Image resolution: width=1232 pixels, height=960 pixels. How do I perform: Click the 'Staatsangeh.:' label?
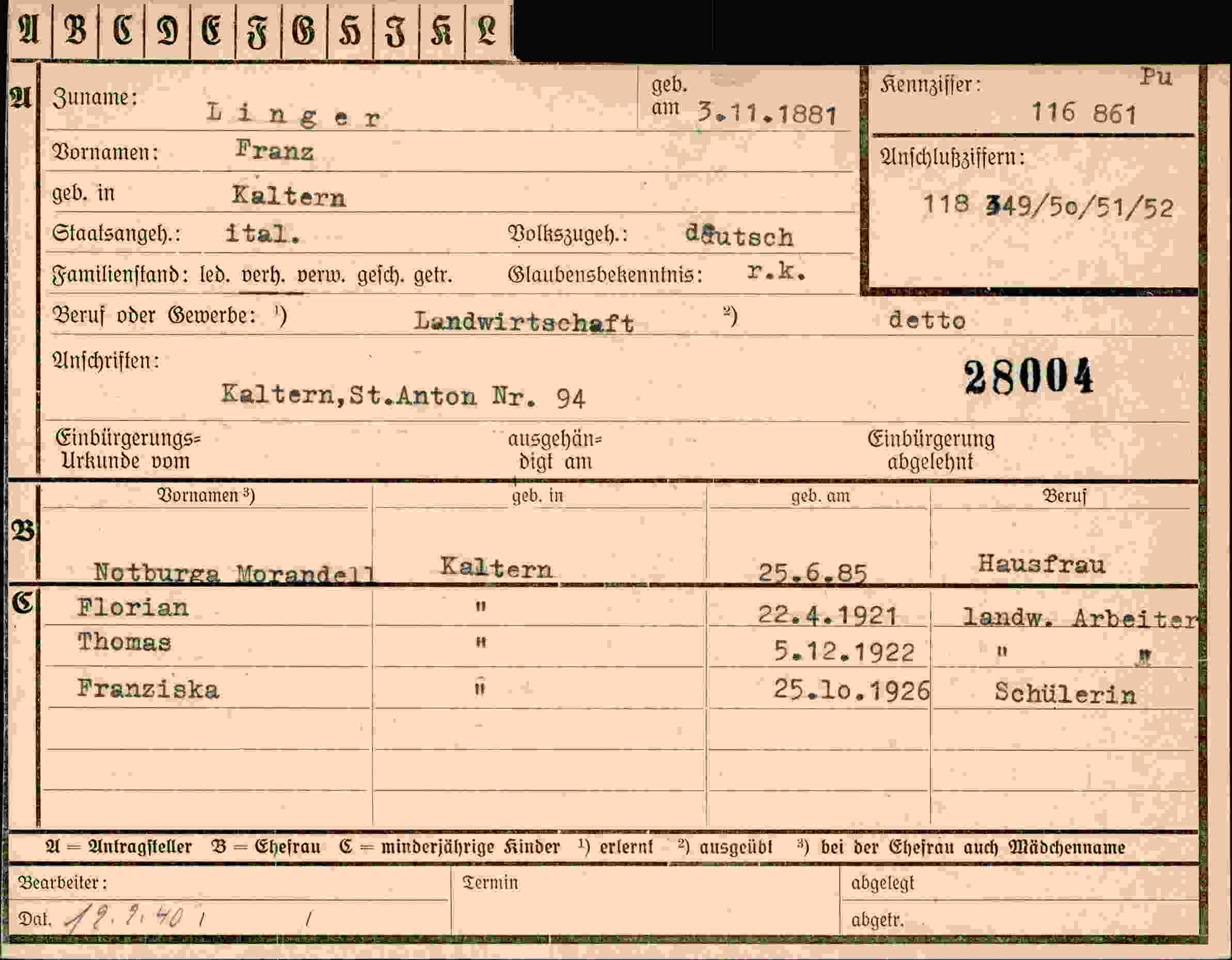[x=116, y=233]
